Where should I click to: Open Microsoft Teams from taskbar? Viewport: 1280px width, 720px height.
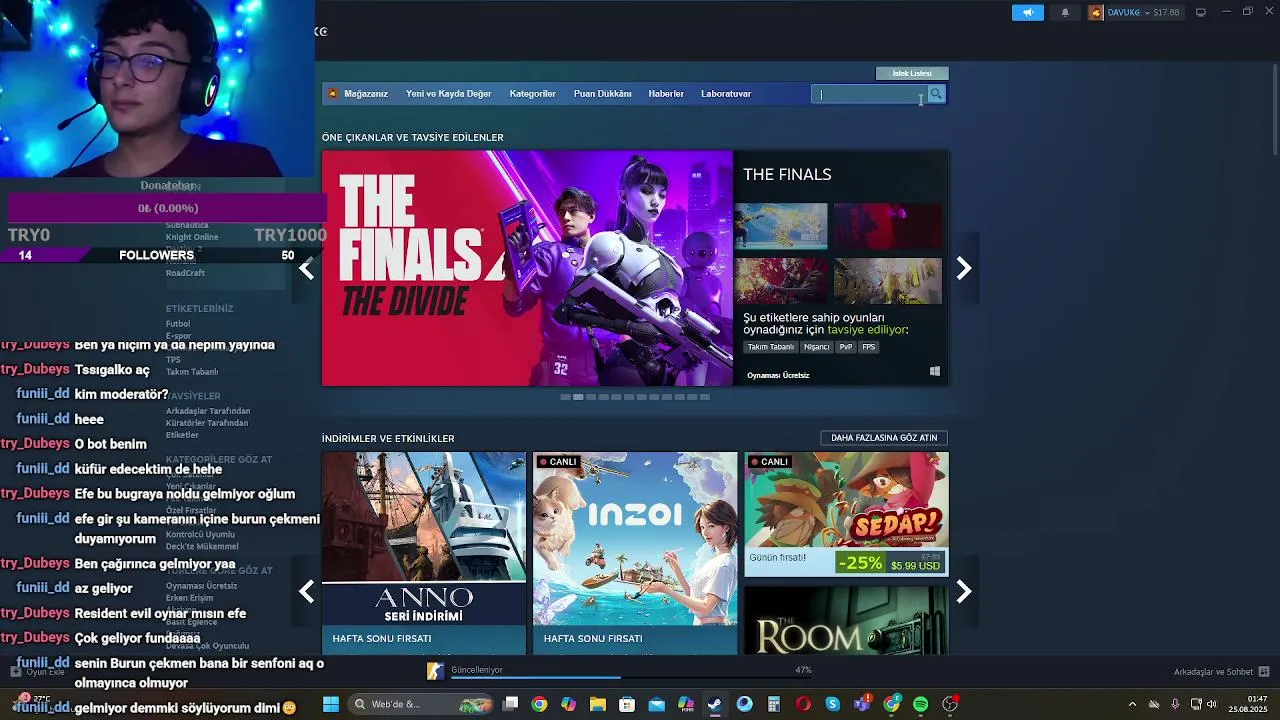coord(862,704)
